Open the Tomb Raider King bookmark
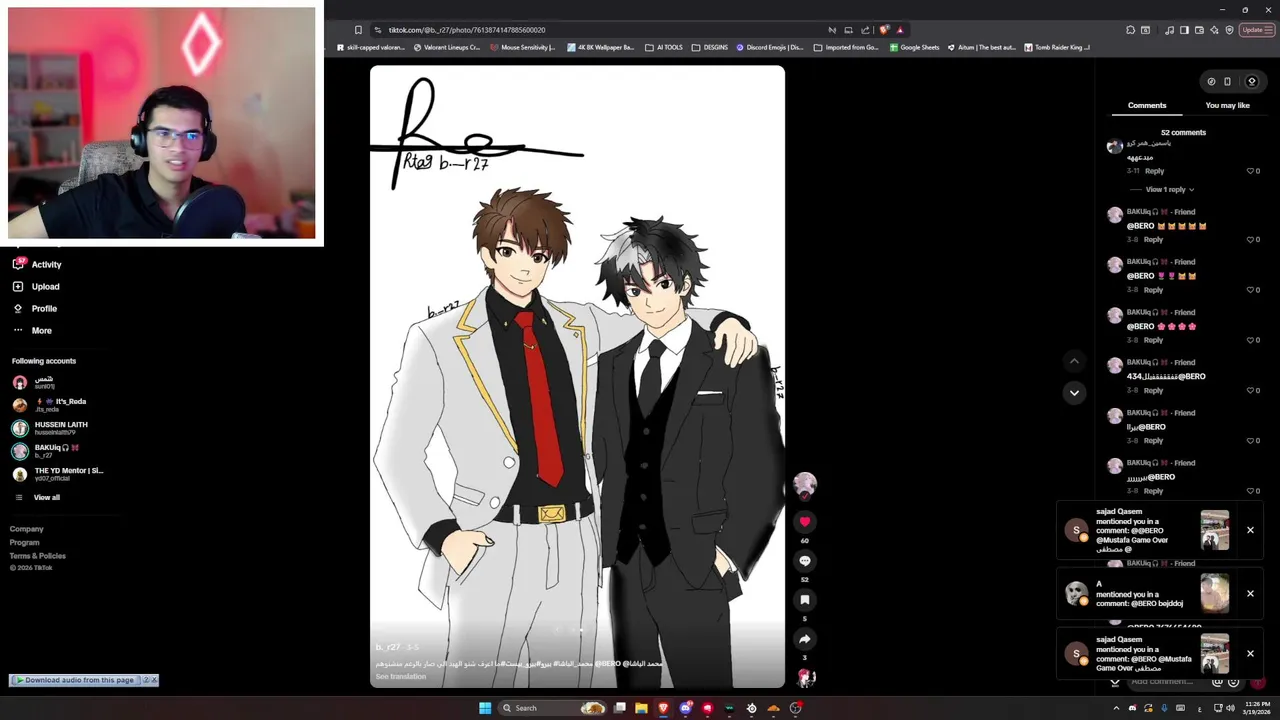Screen dimensions: 1280x720 [x=1057, y=47]
